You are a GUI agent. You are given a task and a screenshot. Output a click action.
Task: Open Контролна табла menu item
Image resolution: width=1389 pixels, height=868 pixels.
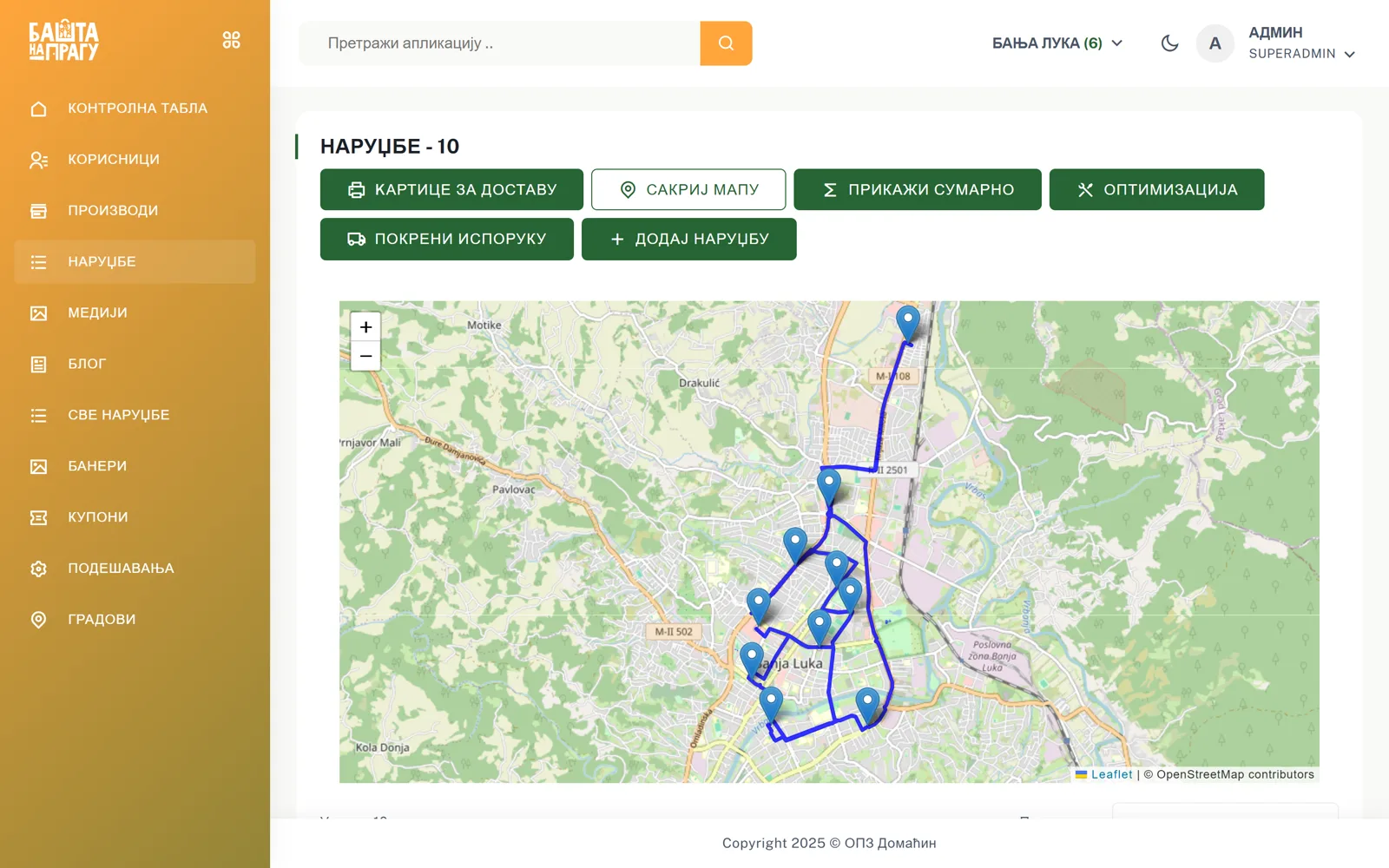click(135, 108)
